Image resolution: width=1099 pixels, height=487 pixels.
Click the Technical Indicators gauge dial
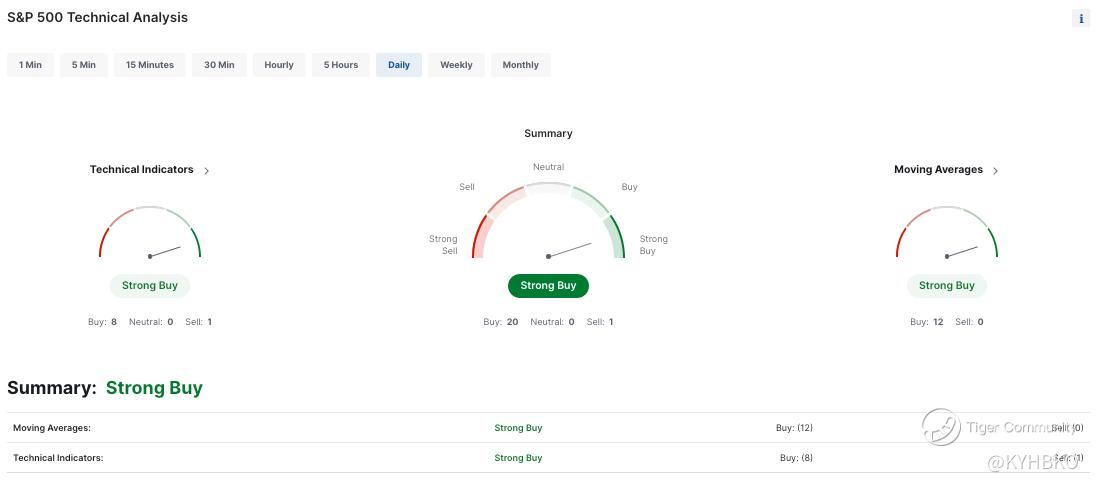tap(150, 232)
